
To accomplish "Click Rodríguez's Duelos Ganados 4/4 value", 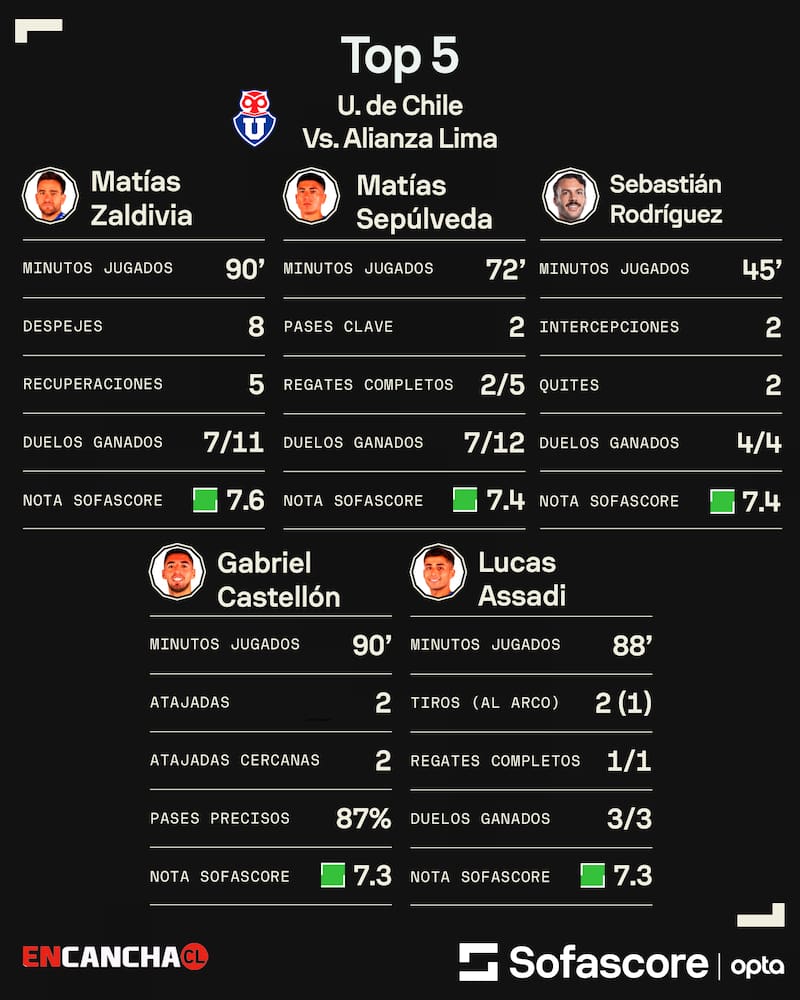I will coord(759,443).
